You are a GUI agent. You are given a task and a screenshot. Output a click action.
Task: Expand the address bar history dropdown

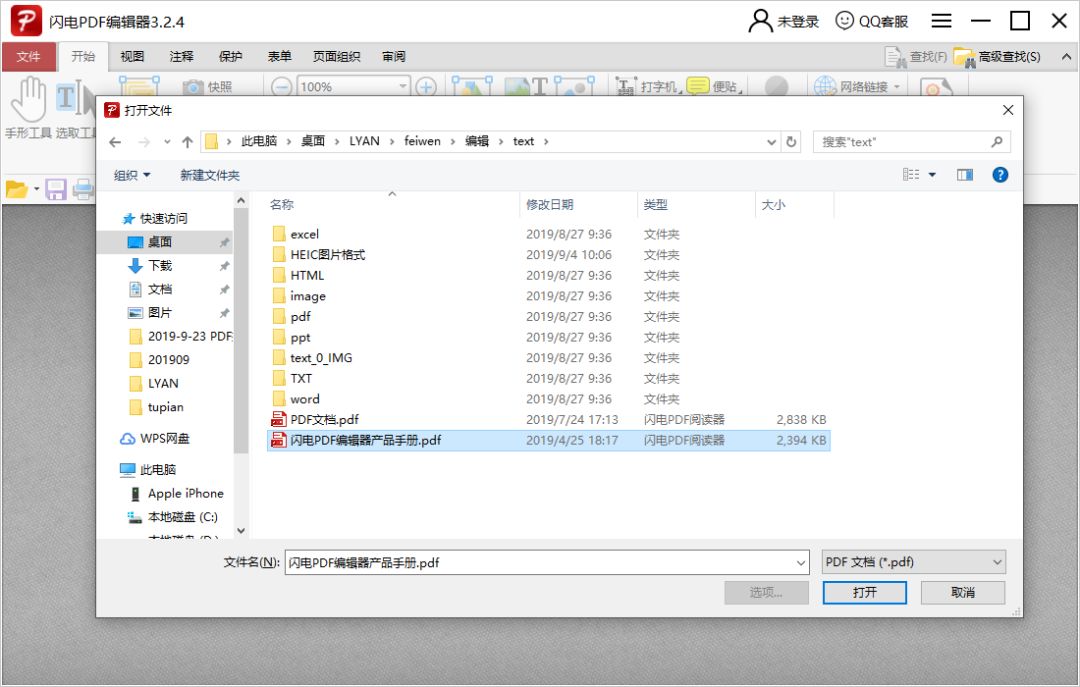pos(771,142)
